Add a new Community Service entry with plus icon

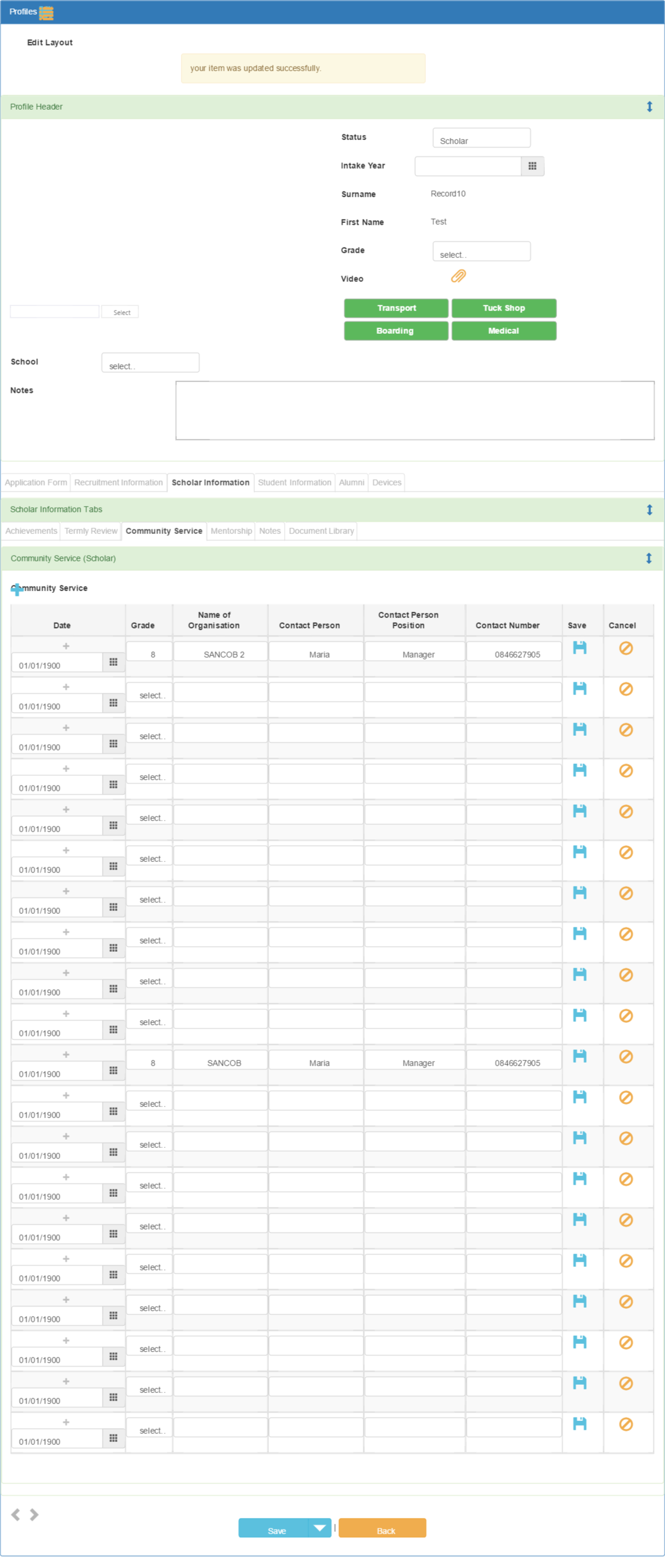(x=16, y=589)
